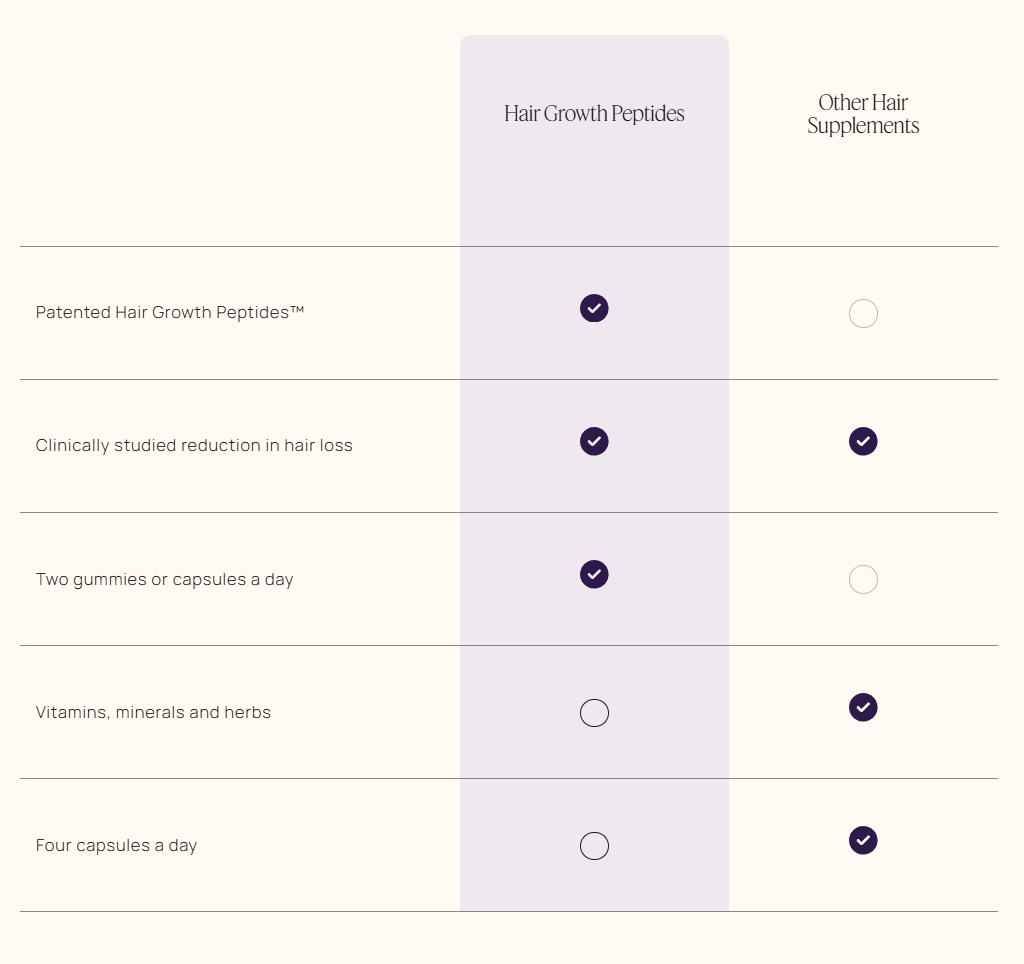This screenshot has width=1024, height=964.
Task: Click the Vitamins, minerals and herbs label
Action: tap(153, 712)
